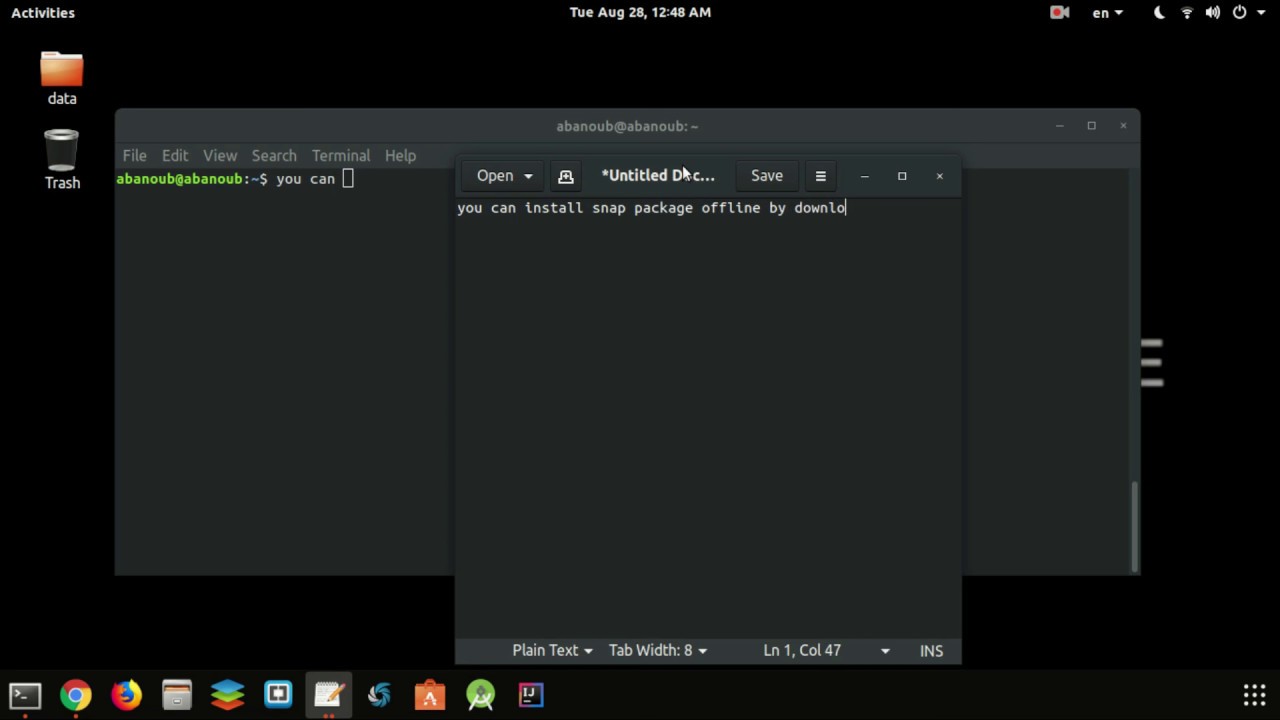
Task: Launch IntelliJ IDEA from the dock
Action: 531,695
